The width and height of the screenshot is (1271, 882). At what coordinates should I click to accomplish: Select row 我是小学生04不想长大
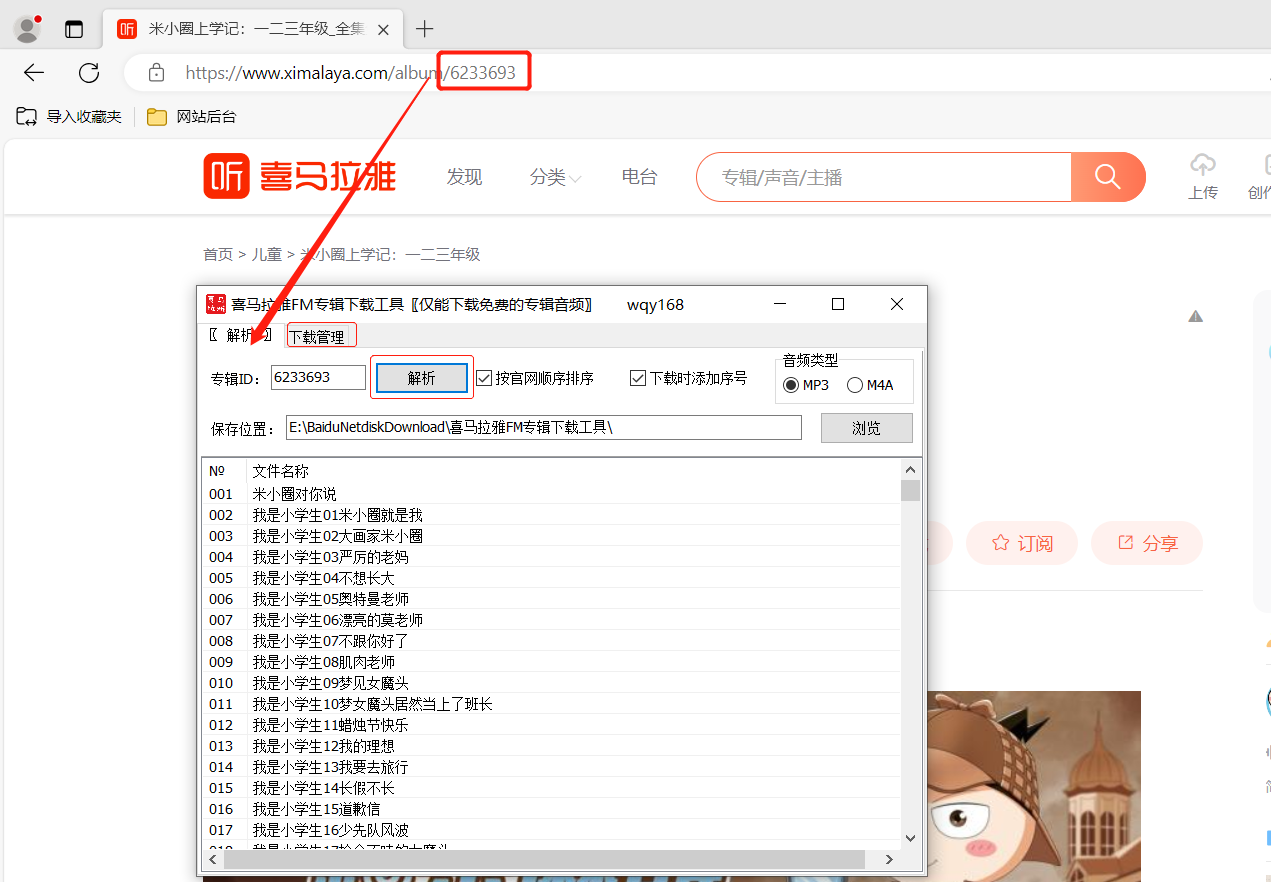point(551,578)
